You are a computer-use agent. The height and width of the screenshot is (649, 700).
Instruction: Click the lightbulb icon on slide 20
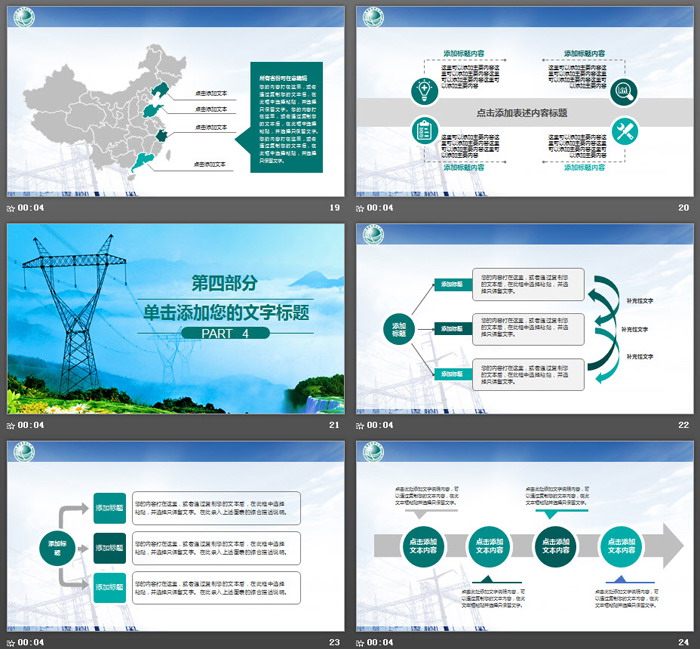point(421,91)
